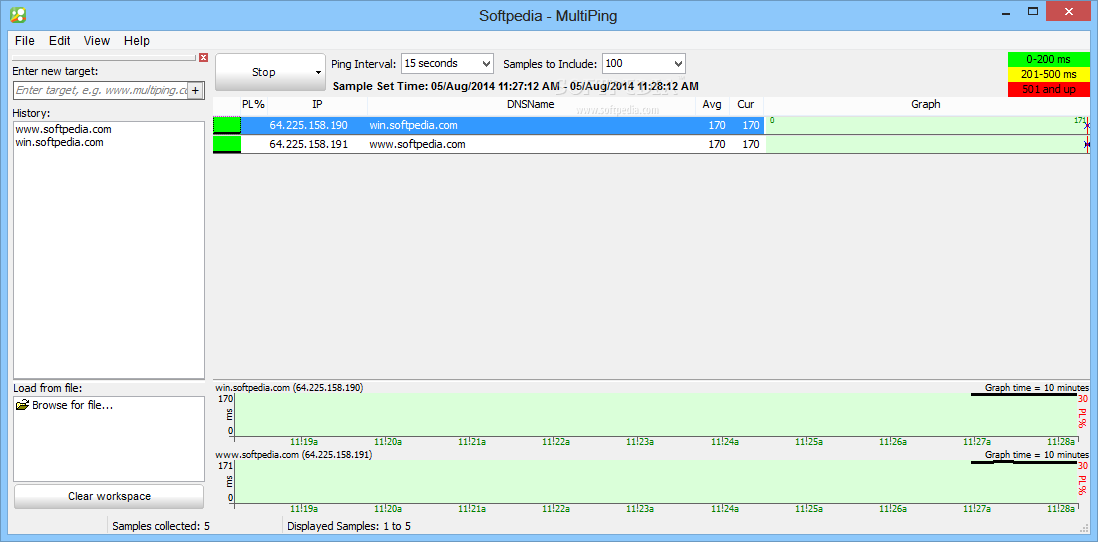The width and height of the screenshot is (1098, 542).
Task: Select IP cell 64.225.158.191
Action: click(x=308, y=145)
